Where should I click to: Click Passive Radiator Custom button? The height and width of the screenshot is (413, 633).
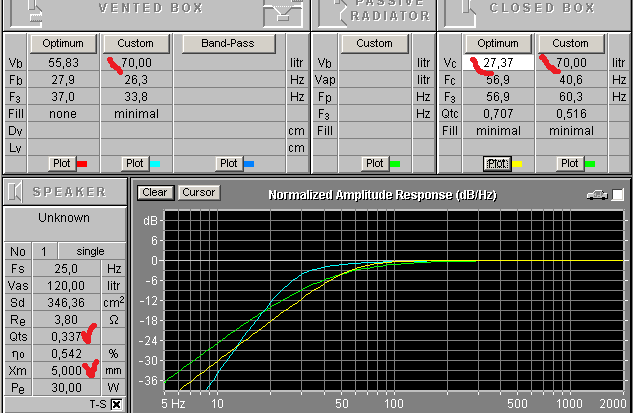374,43
